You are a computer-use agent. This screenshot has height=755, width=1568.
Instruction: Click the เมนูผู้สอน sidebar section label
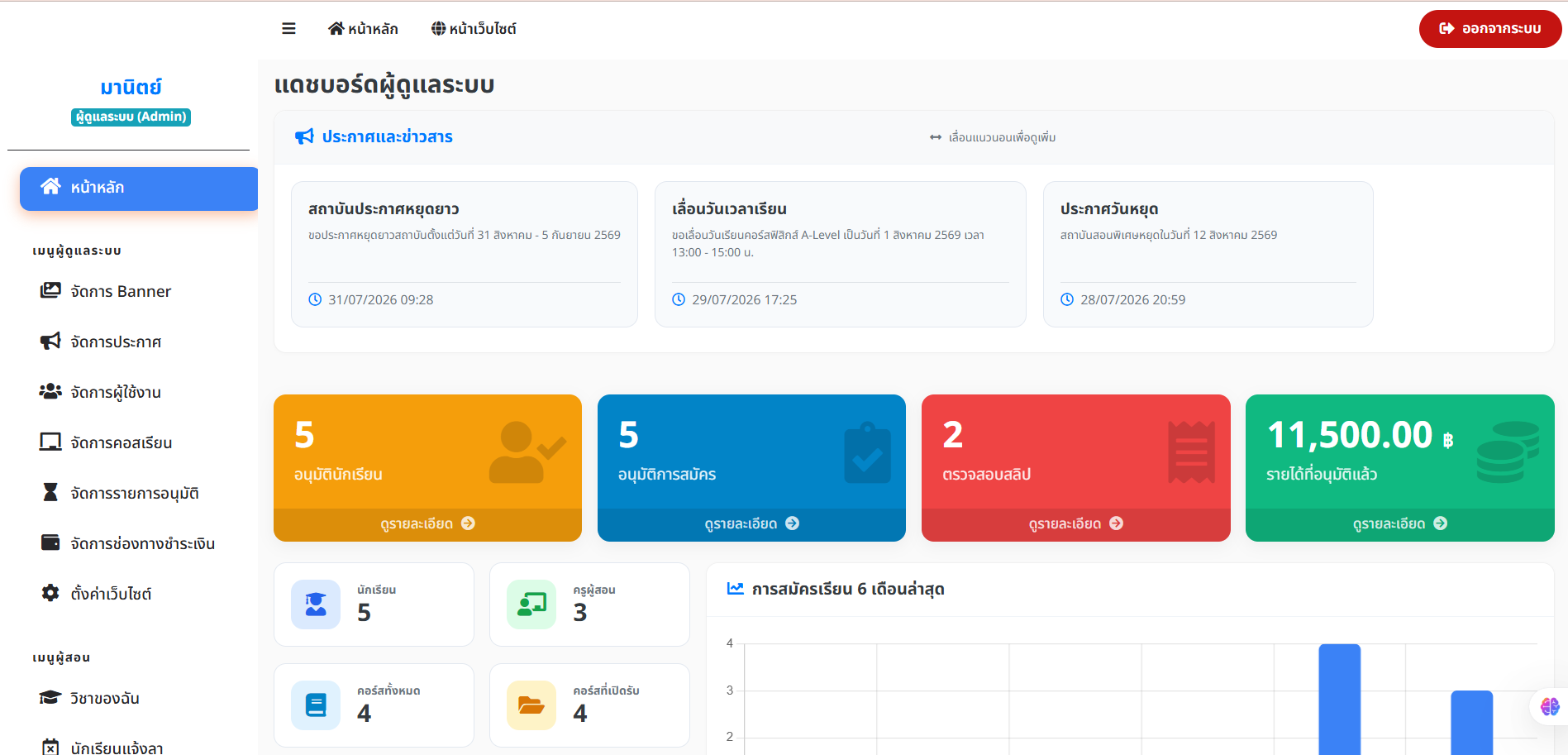pyautogui.click(x=61, y=657)
